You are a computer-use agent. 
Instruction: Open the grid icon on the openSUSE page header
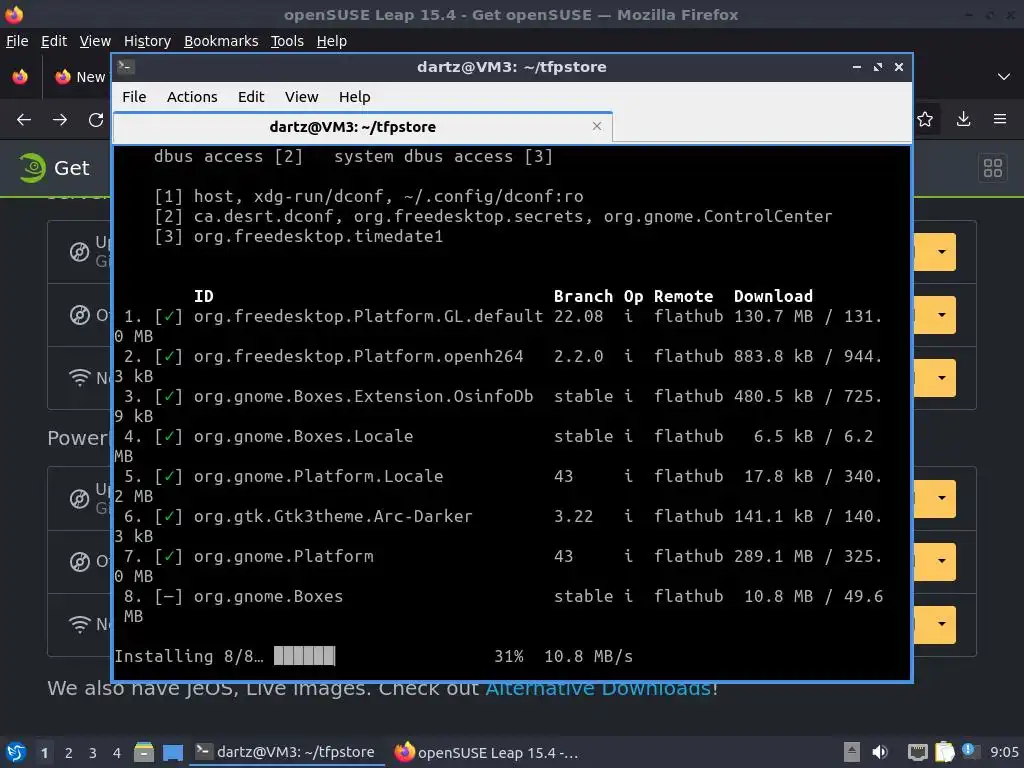point(993,168)
